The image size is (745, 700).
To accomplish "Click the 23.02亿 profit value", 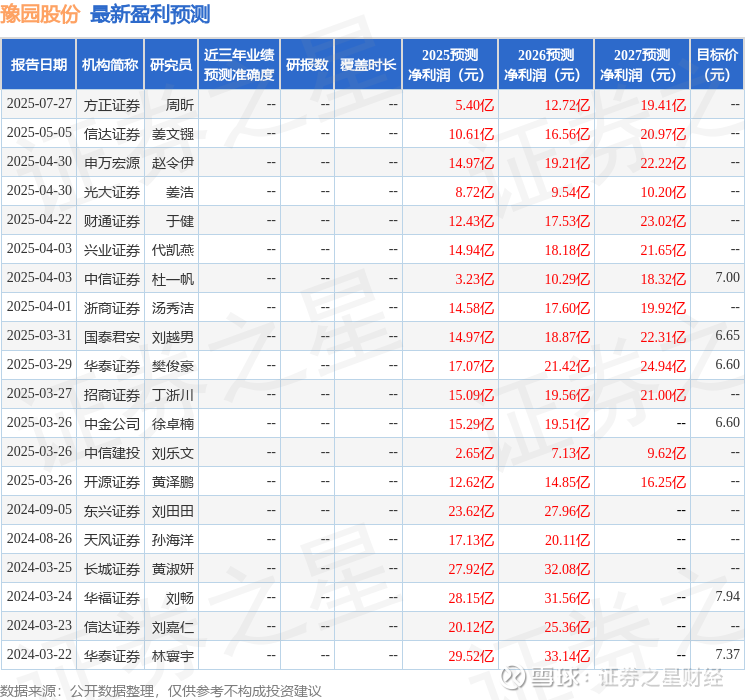I will 663,221.
